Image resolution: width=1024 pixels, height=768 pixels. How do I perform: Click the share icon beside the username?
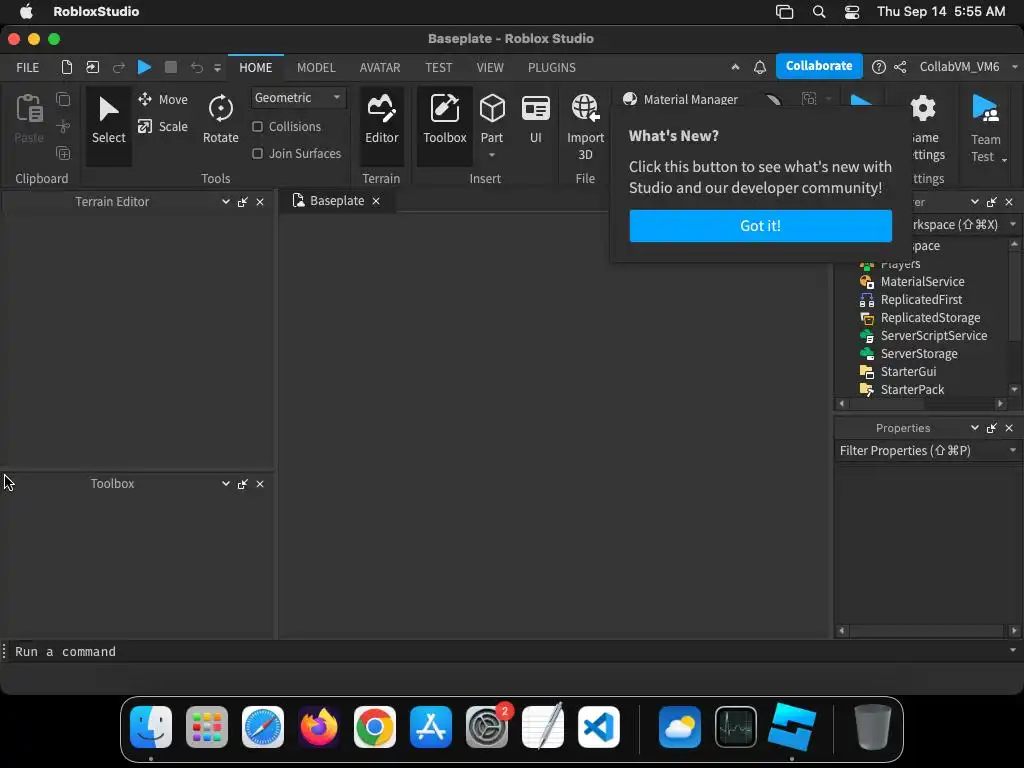pos(900,67)
